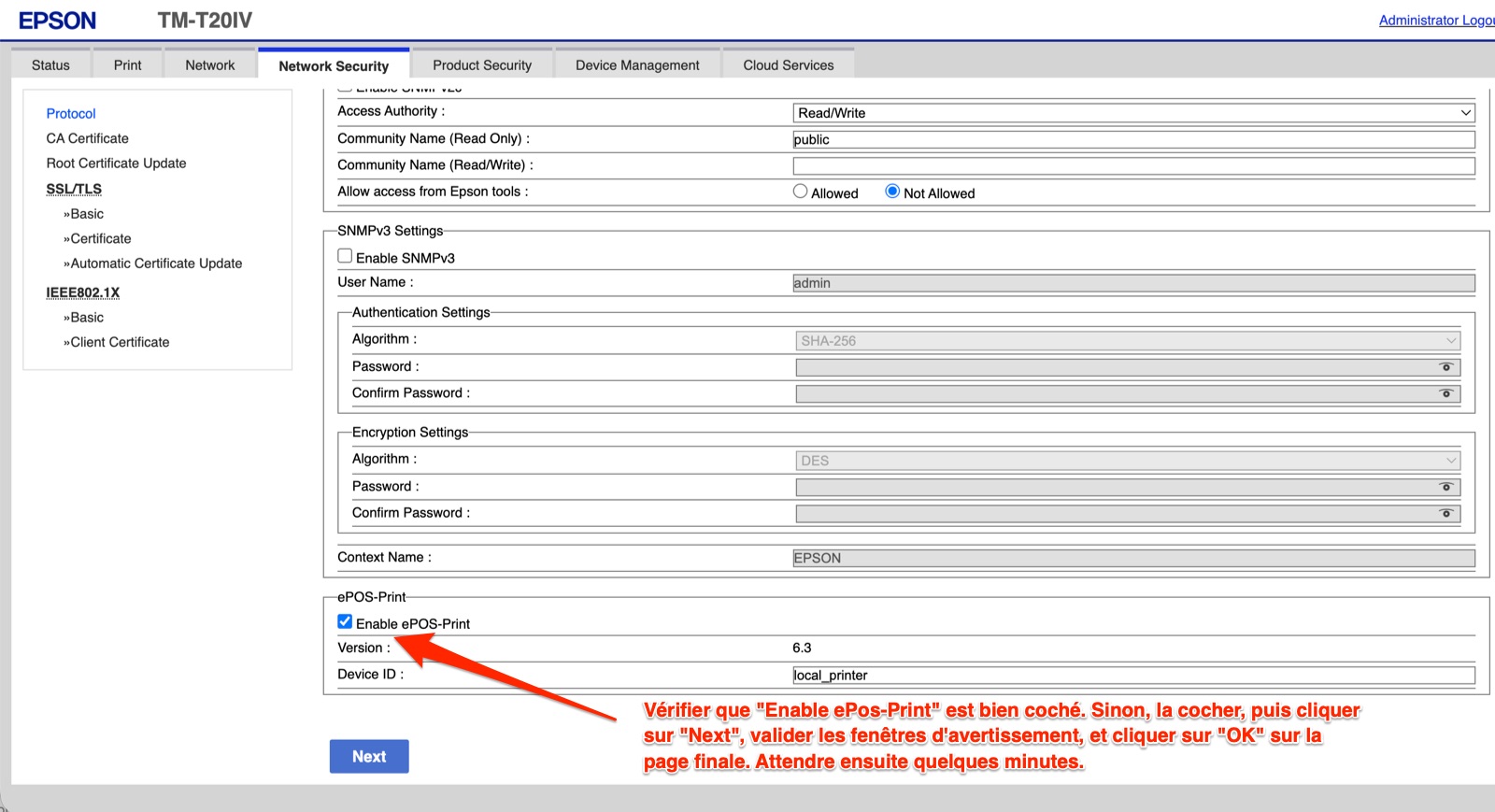
Task: Switch to the Status tab
Action: point(50,64)
